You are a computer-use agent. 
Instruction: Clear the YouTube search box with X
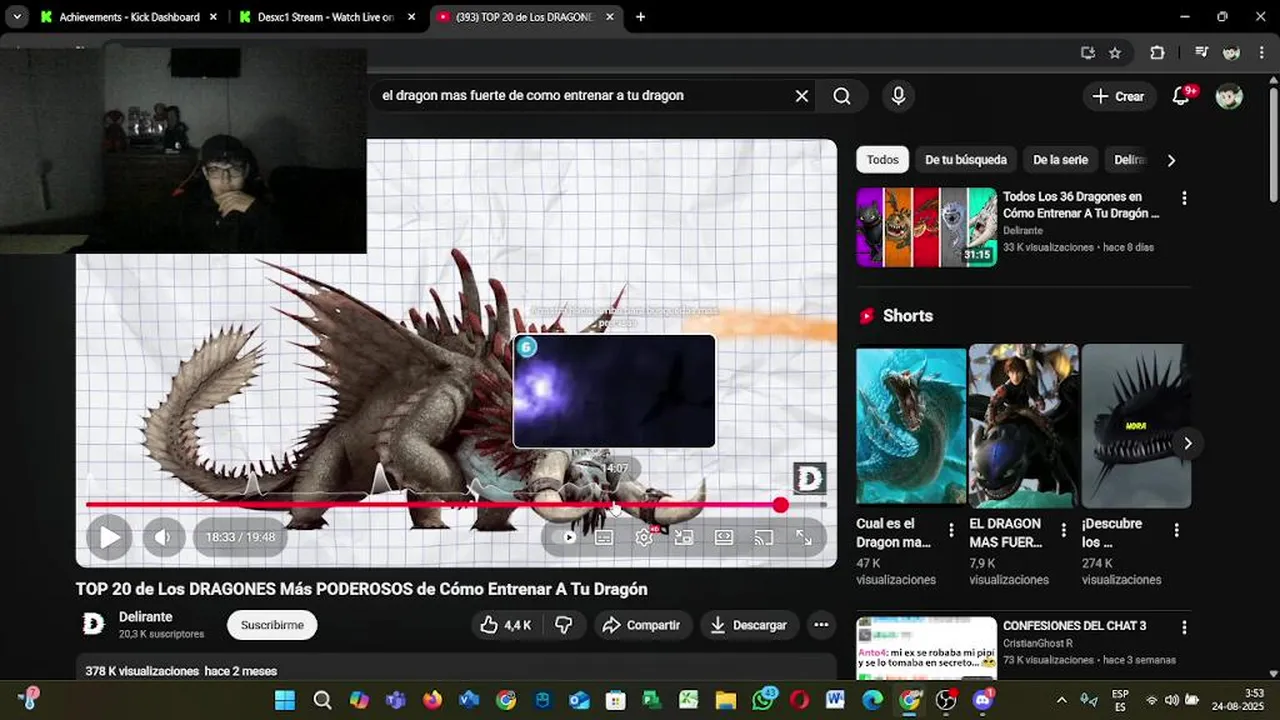click(801, 96)
